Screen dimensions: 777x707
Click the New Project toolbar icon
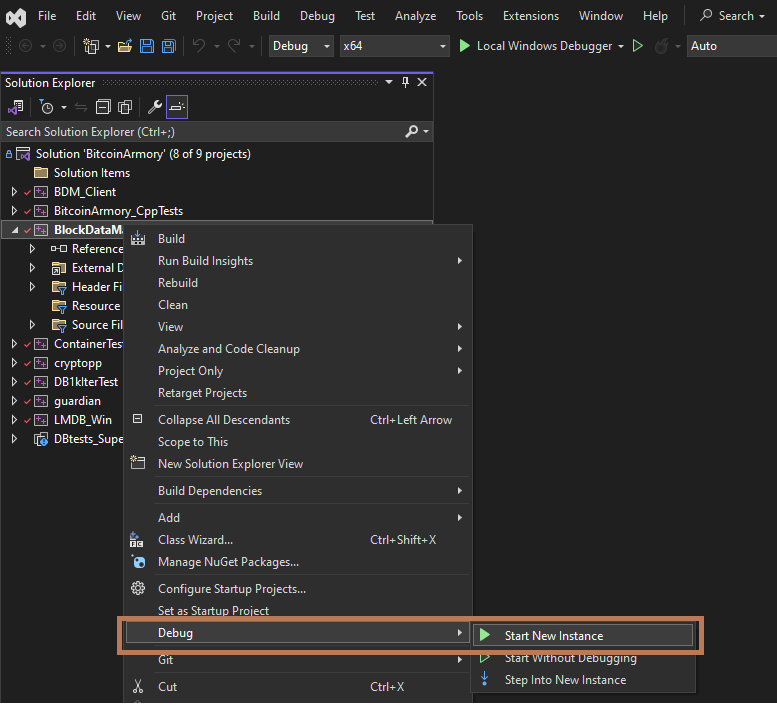pyautogui.click(x=91, y=46)
